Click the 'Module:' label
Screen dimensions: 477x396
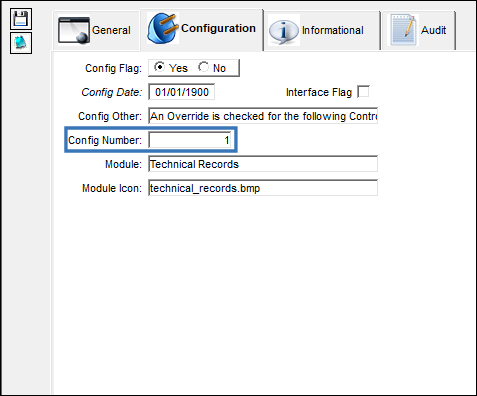coord(123,164)
